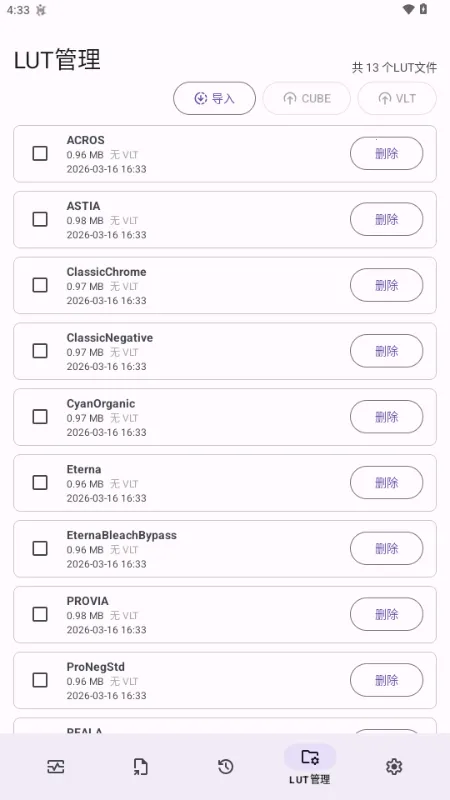Viewport: 450px width, 800px height.
Task: Delete the ClassicNegative LUT
Action: pyautogui.click(x=386, y=351)
